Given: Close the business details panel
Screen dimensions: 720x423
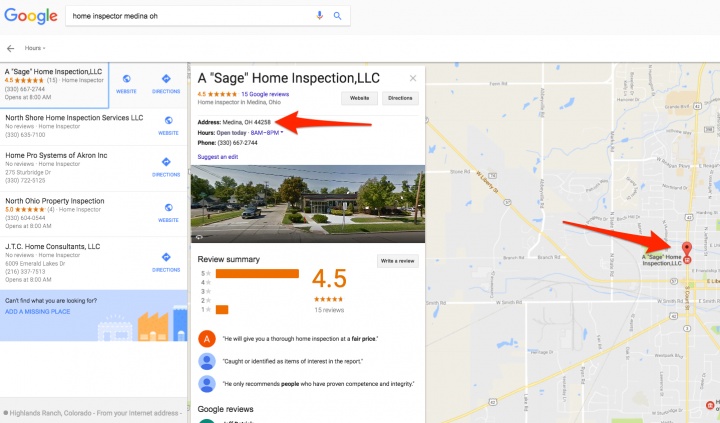Looking at the screenshot, I should 413,78.
